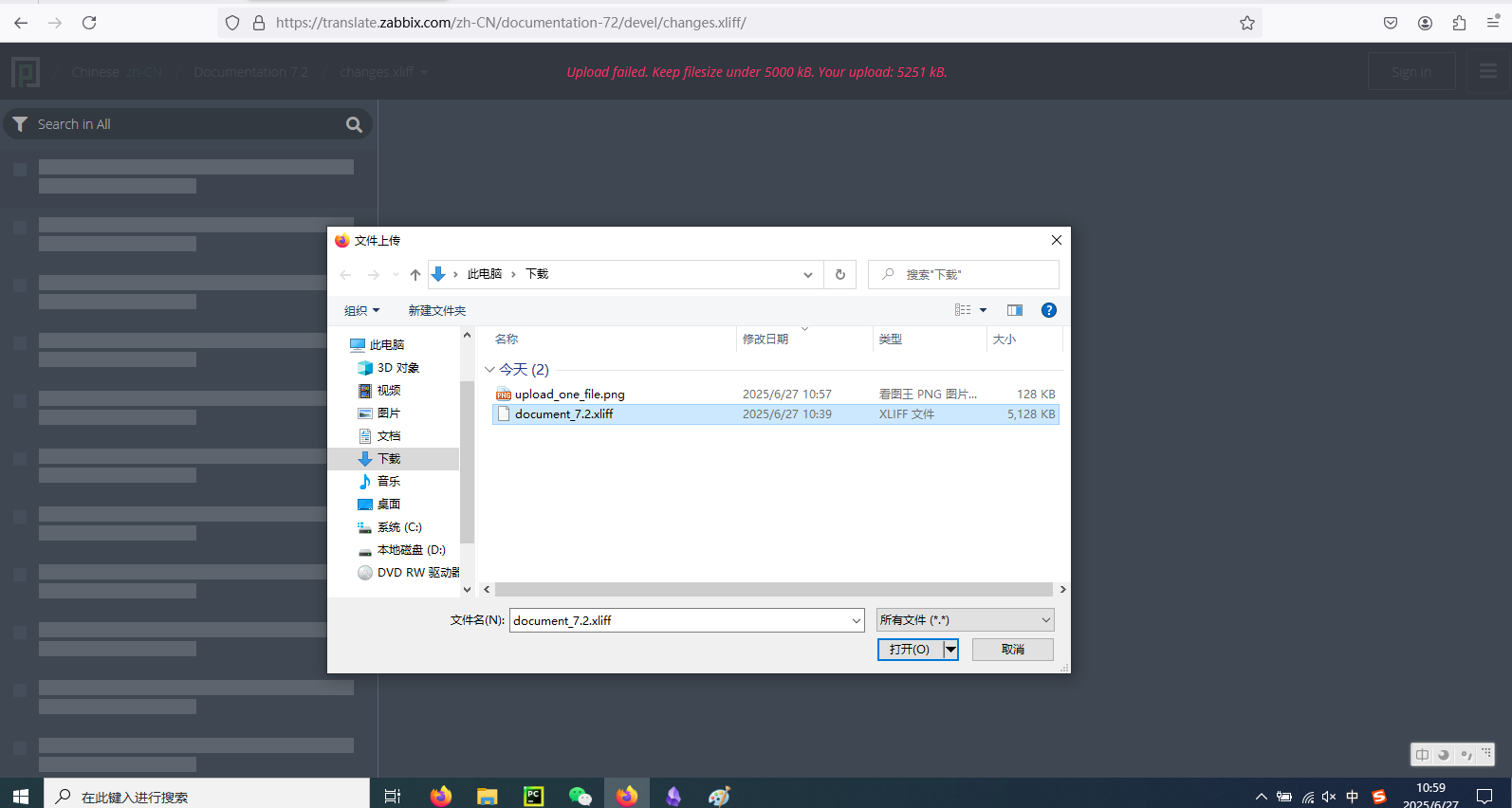1512x808 pixels.
Task: Open recent locations dropdown in dialog
Action: (x=396, y=275)
